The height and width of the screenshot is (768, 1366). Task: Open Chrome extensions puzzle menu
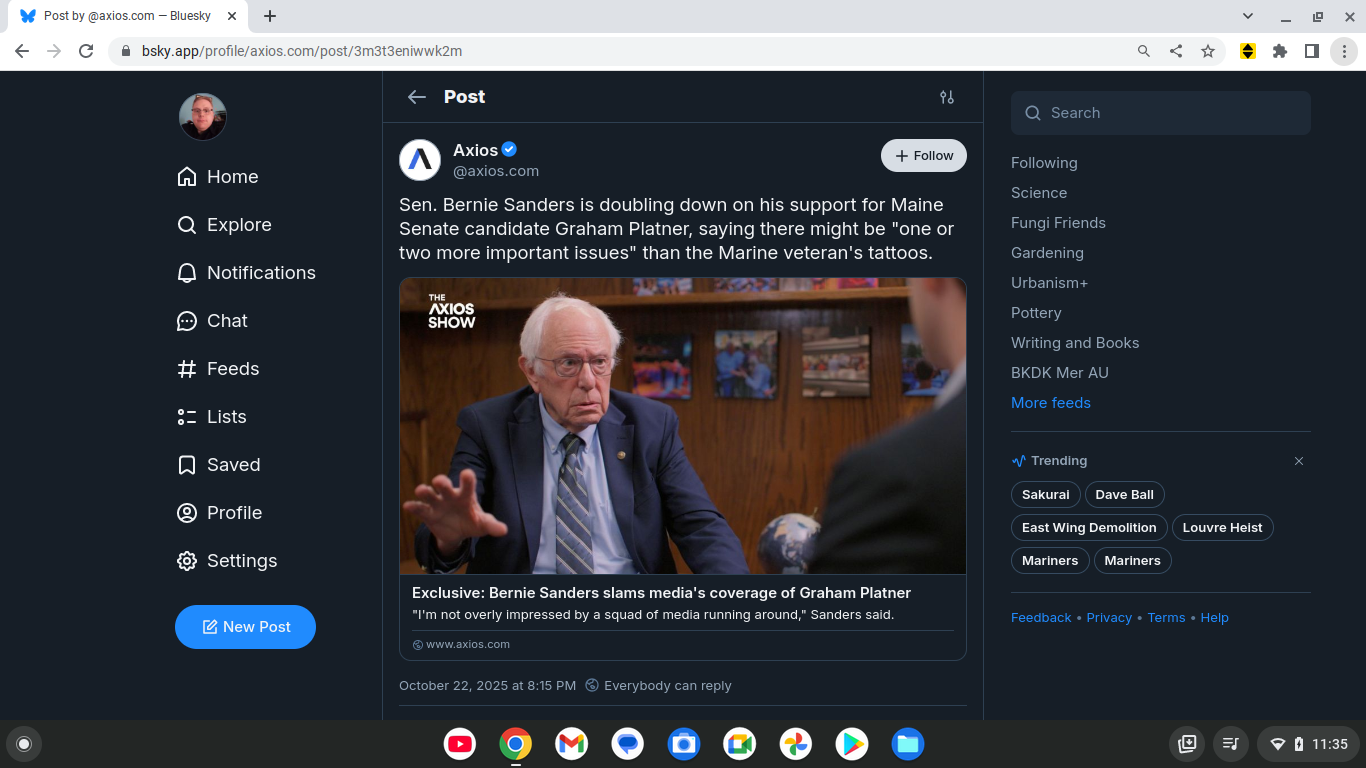(1280, 51)
